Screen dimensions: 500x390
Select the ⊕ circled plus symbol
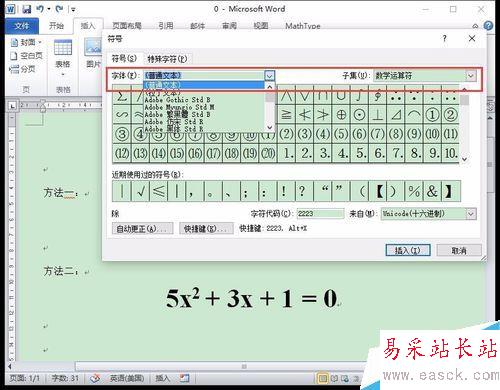click(x=341, y=115)
